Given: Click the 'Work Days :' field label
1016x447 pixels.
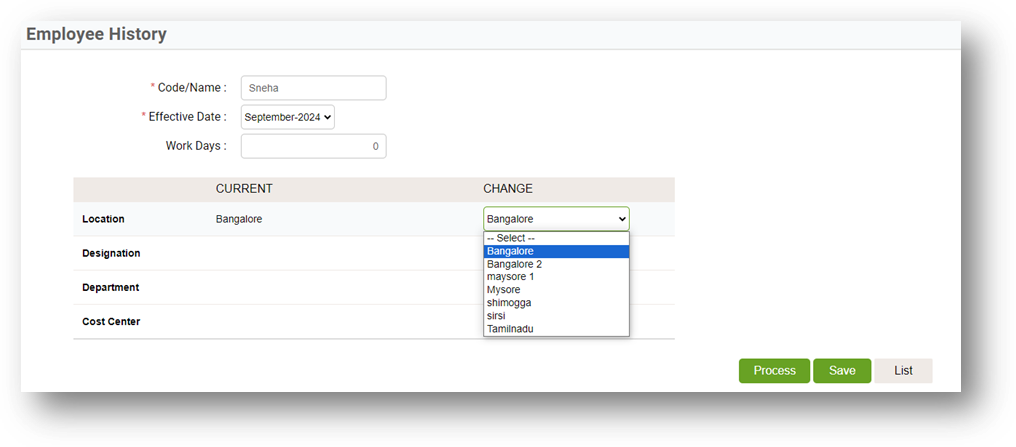Looking at the screenshot, I should point(196,146).
